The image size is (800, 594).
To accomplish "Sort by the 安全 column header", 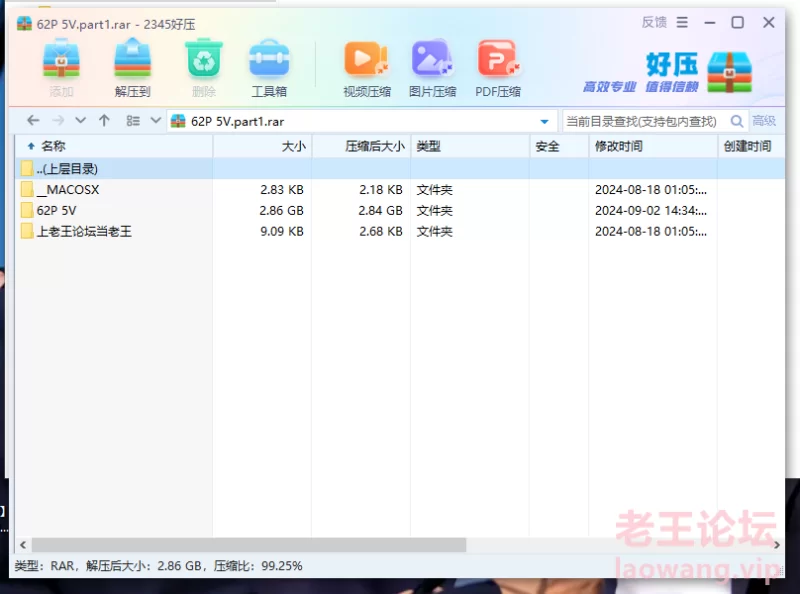I will tap(559, 146).
